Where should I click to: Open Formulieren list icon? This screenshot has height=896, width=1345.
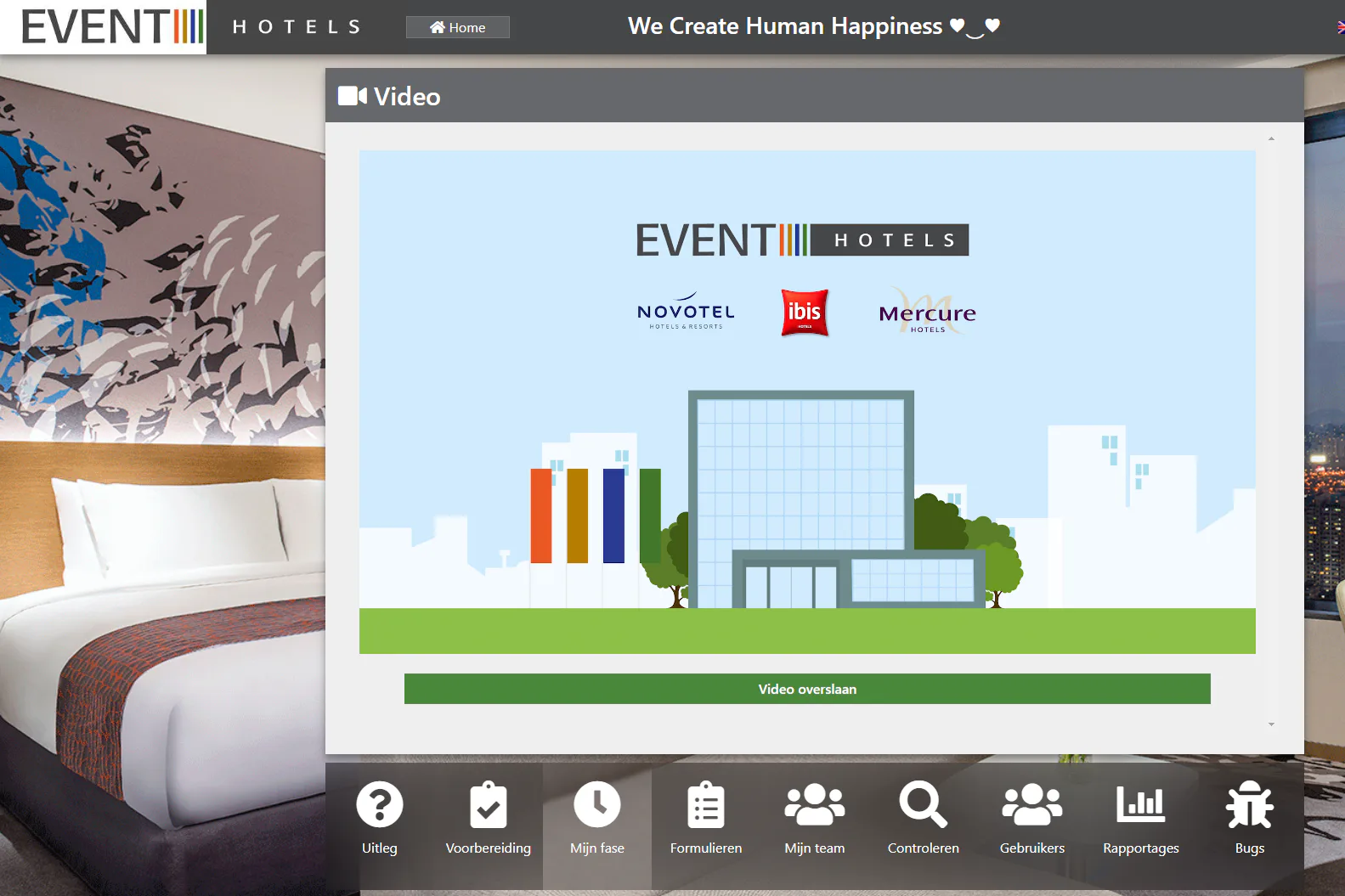705,804
